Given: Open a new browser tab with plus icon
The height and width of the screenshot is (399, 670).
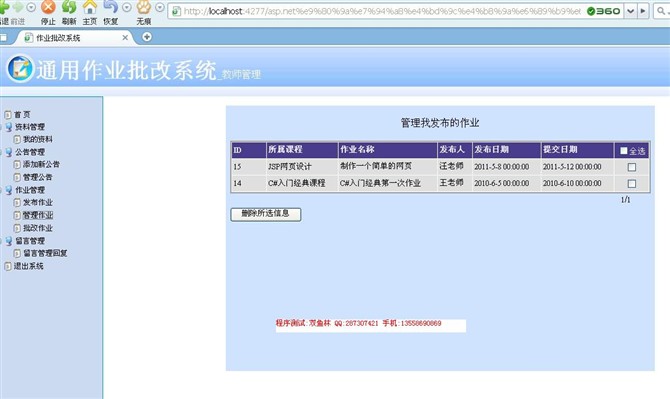Looking at the screenshot, I should coord(147,37).
